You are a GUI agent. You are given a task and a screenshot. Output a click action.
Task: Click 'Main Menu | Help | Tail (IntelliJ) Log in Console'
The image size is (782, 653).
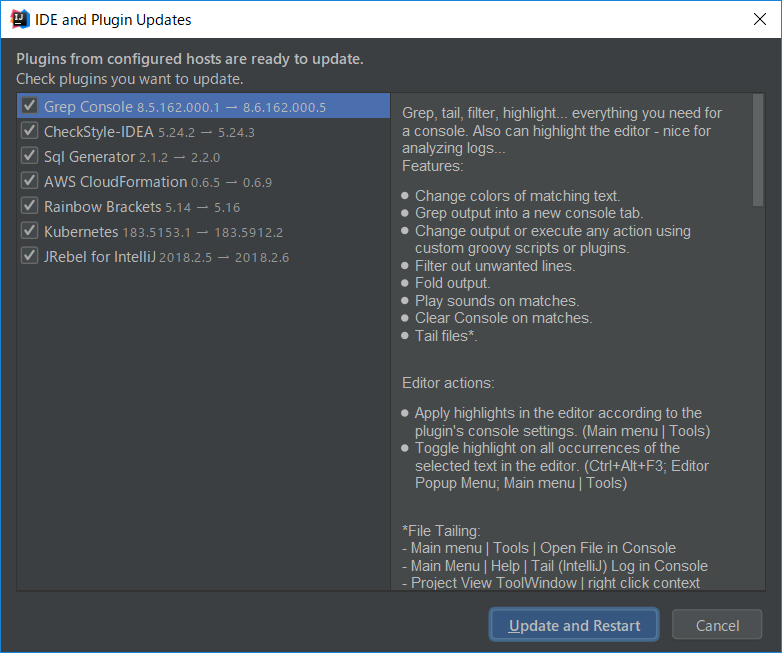[559, 566]
